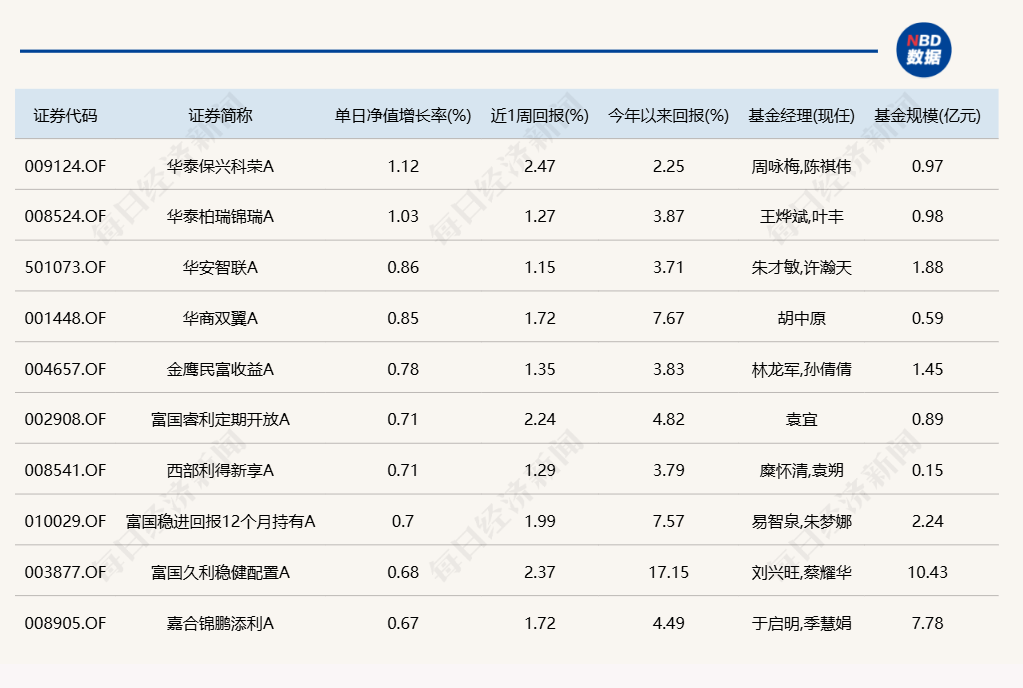Screen dimensions: 1023x688
Task: Click fund manager 周咏梅,陈祺伟
Action: coord(801,166)
